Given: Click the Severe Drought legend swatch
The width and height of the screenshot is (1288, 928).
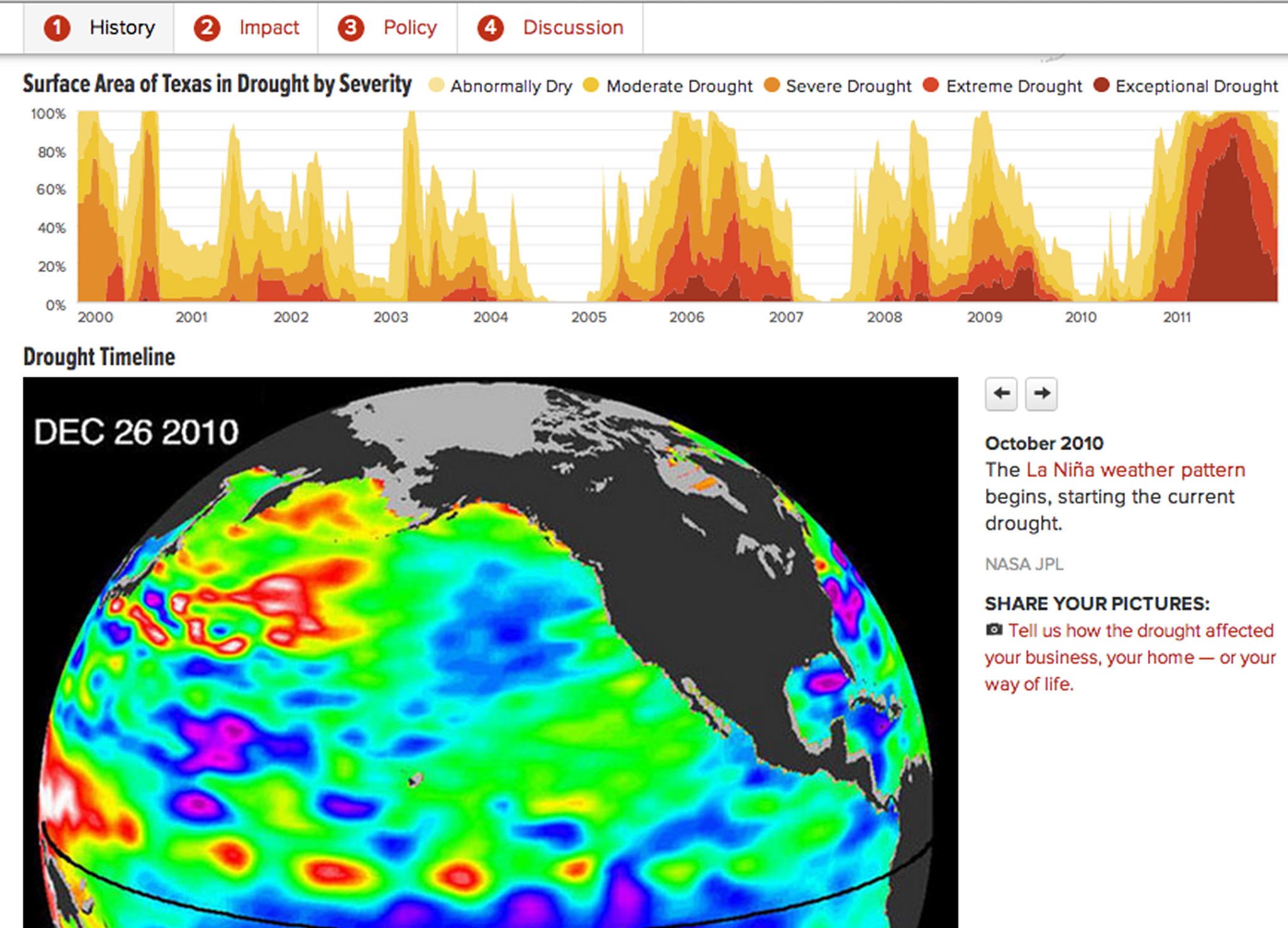Looking at the screenshot, I should click(x=772, y=85).
